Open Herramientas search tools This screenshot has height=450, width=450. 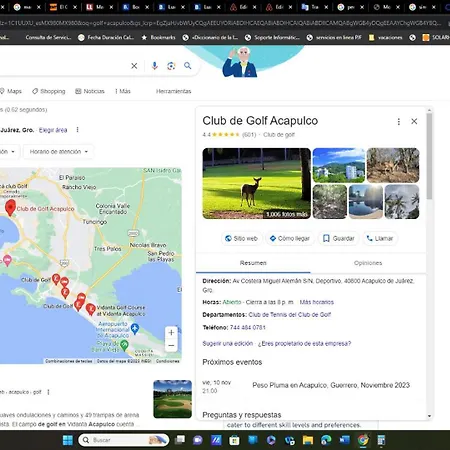(174, 91)
